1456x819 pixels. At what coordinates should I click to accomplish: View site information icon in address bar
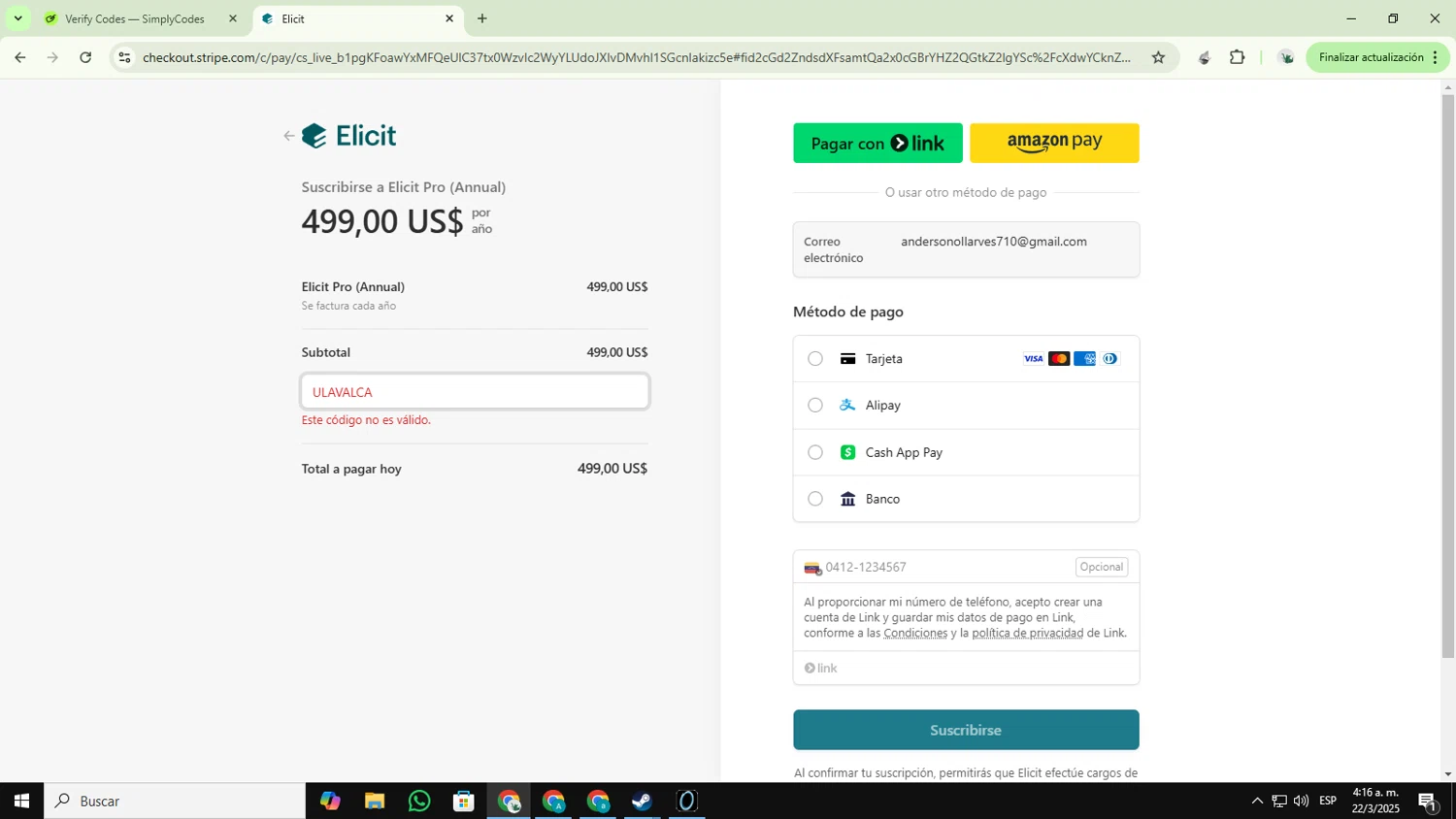(124, 57)
